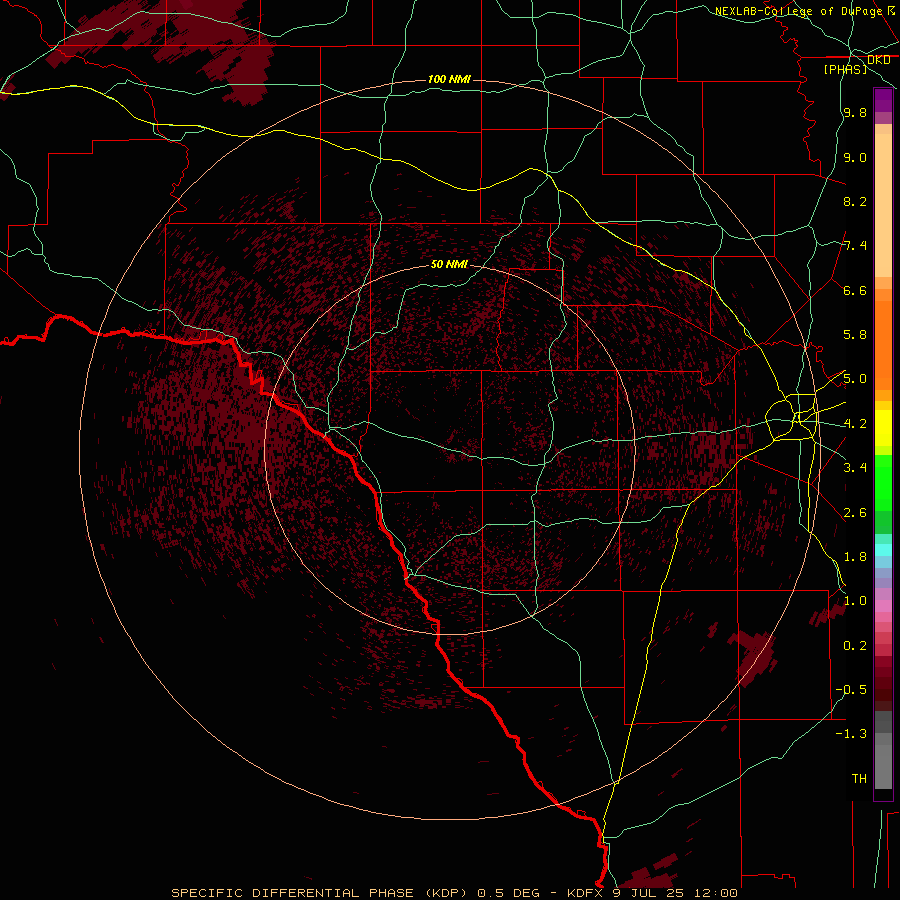Click the 5.0 scale value
The height and width of the screenshot is (900, 900).
pyautogui.click(x=855, y=379)
